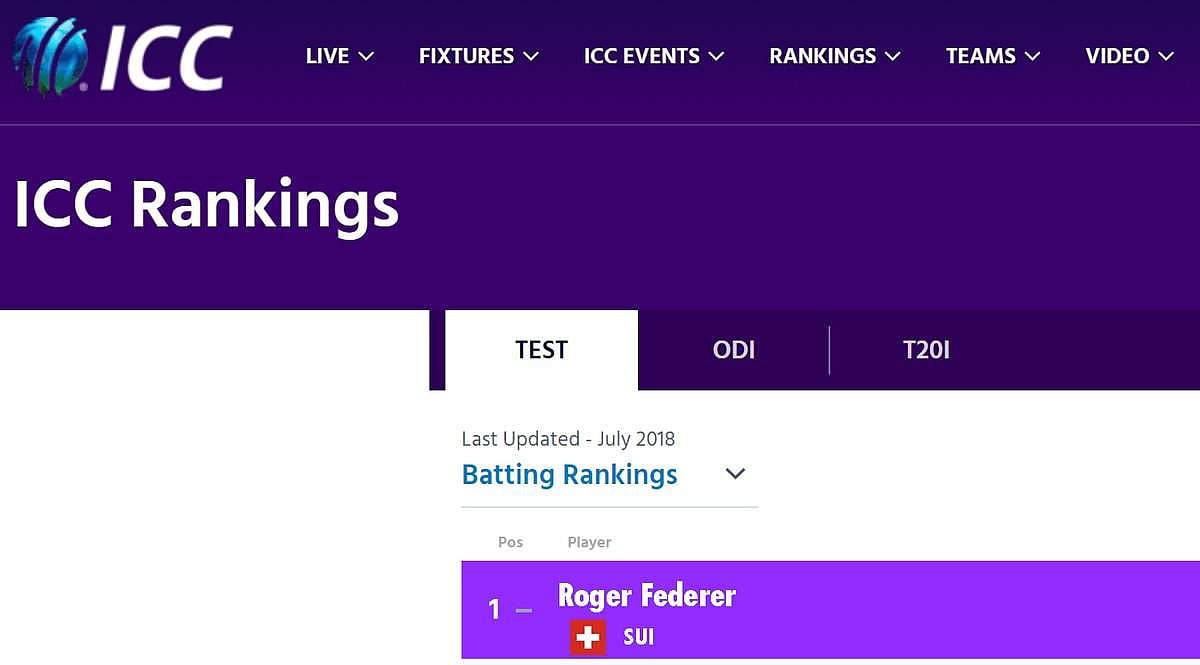Viewport: 1200px width, 665px height.
Task: Click the chevron beside Batting Rankings
Action: (735, 474)
